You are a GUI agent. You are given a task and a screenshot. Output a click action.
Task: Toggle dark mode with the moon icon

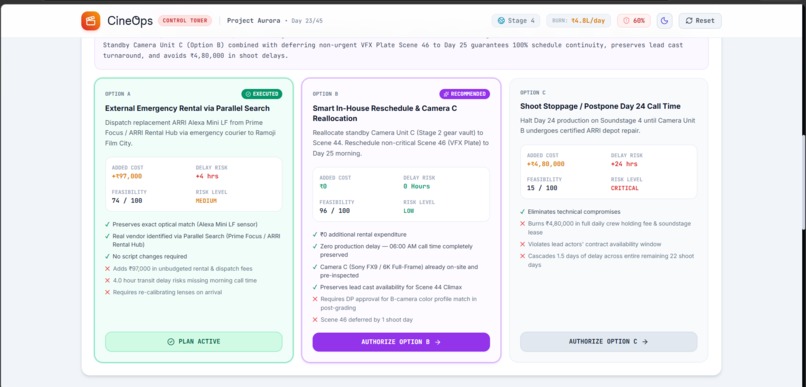[665, 21]
